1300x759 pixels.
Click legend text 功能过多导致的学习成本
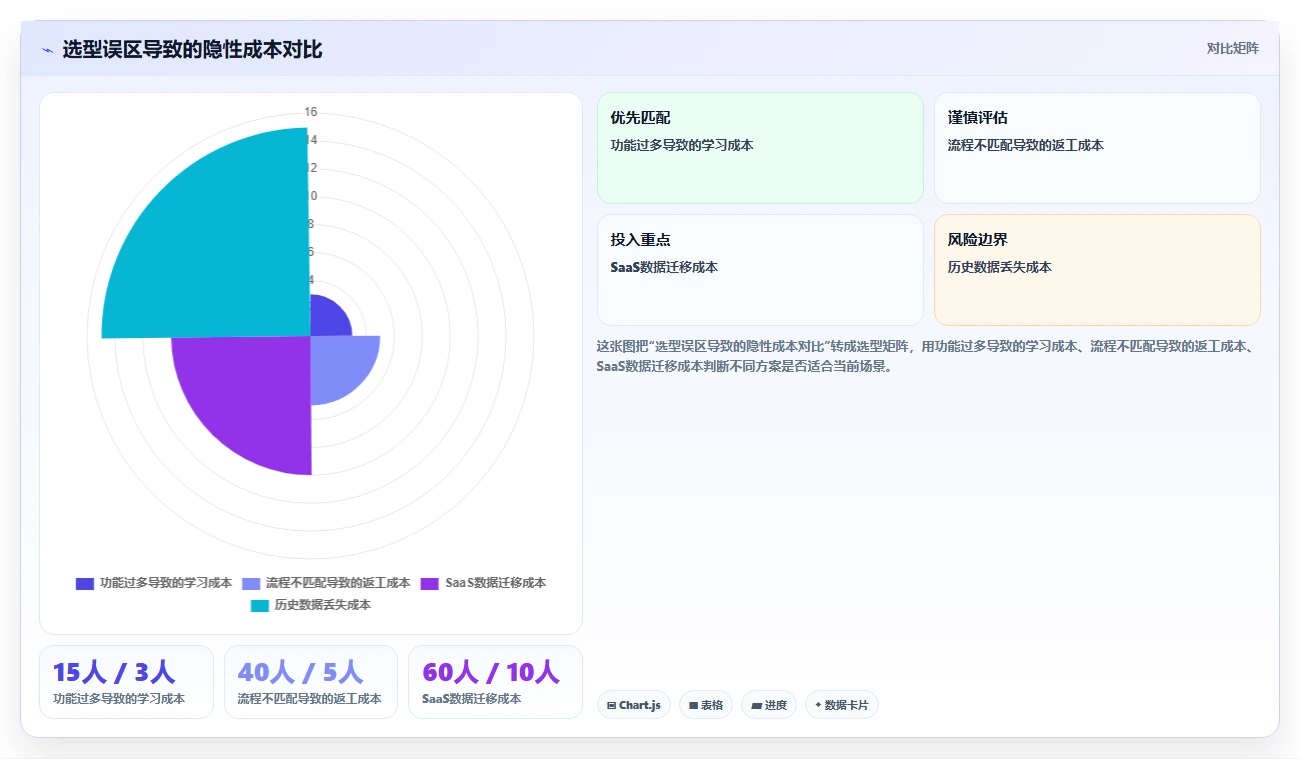pos(166,583)
